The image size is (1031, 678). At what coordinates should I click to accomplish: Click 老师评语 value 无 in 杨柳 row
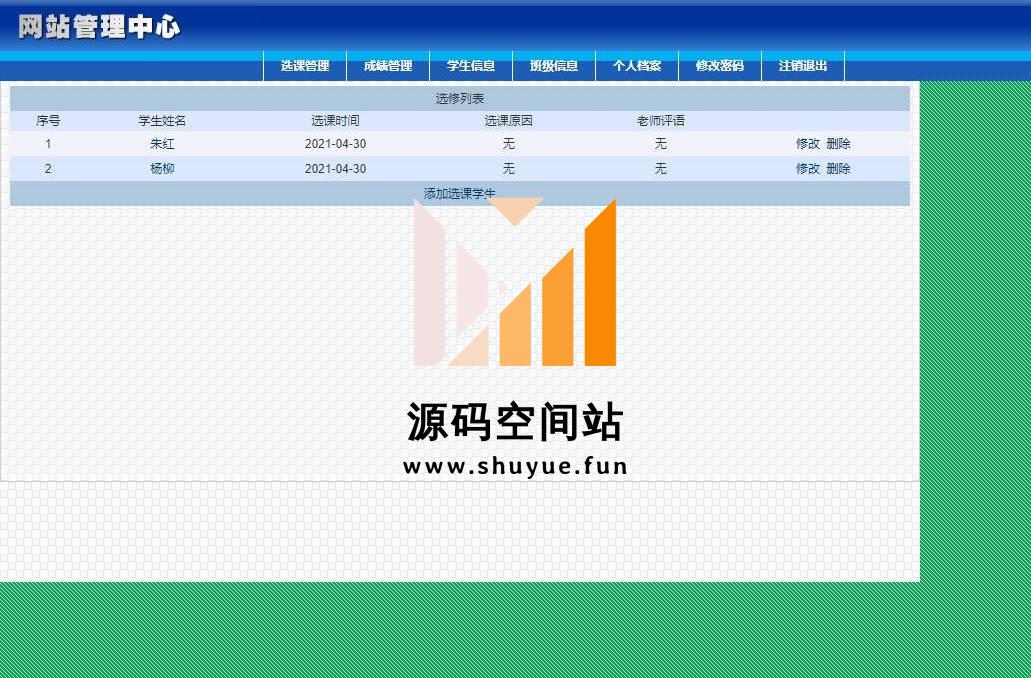(x=661, y=168)
